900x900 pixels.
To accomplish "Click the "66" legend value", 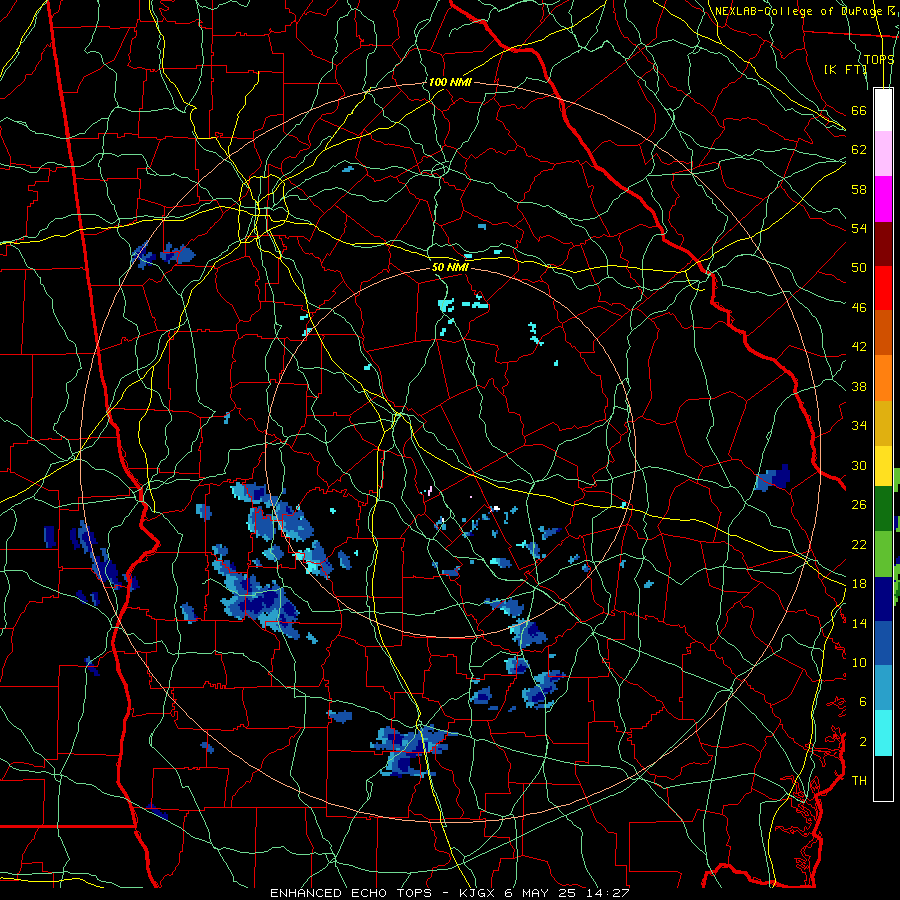I will click(x=859, y=110).
